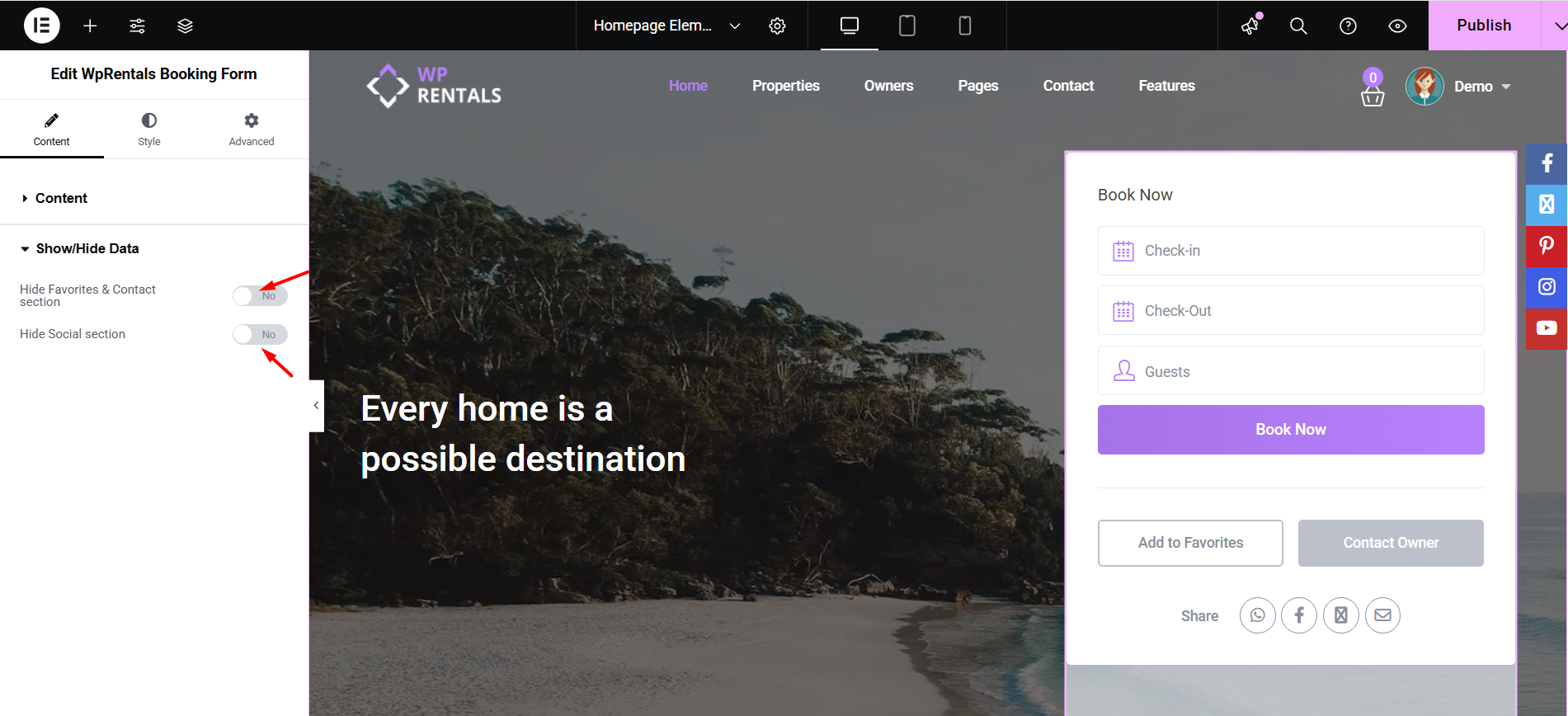Collapse the Show/Hide Data section
The width and height of the screenshot is (1568, 716).
[87, 248]
